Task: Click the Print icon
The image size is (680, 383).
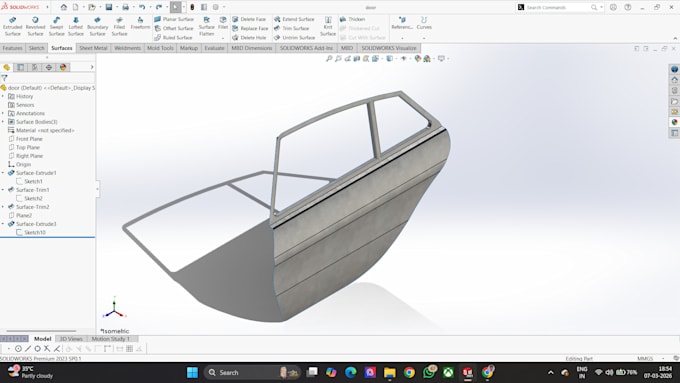Action: (125, 7)
